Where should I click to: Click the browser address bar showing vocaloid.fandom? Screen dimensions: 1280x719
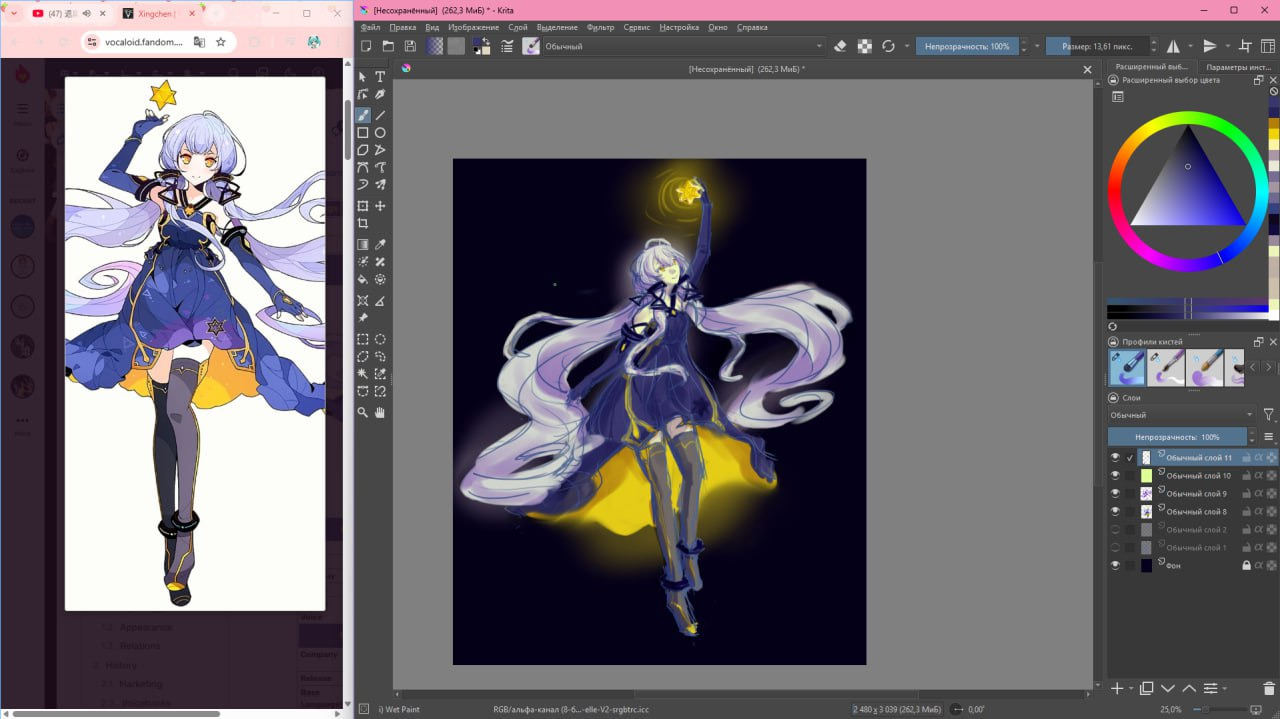144,42
